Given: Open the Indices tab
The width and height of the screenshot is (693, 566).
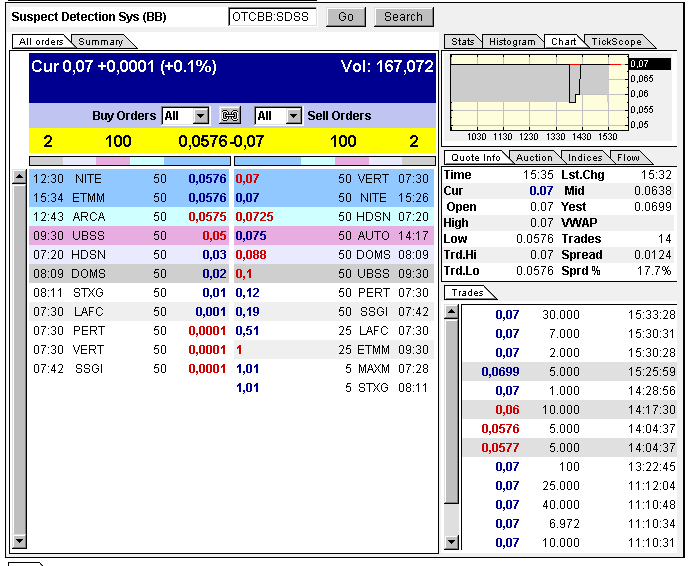Looking at the screenshot, I should tap(584, 157).
